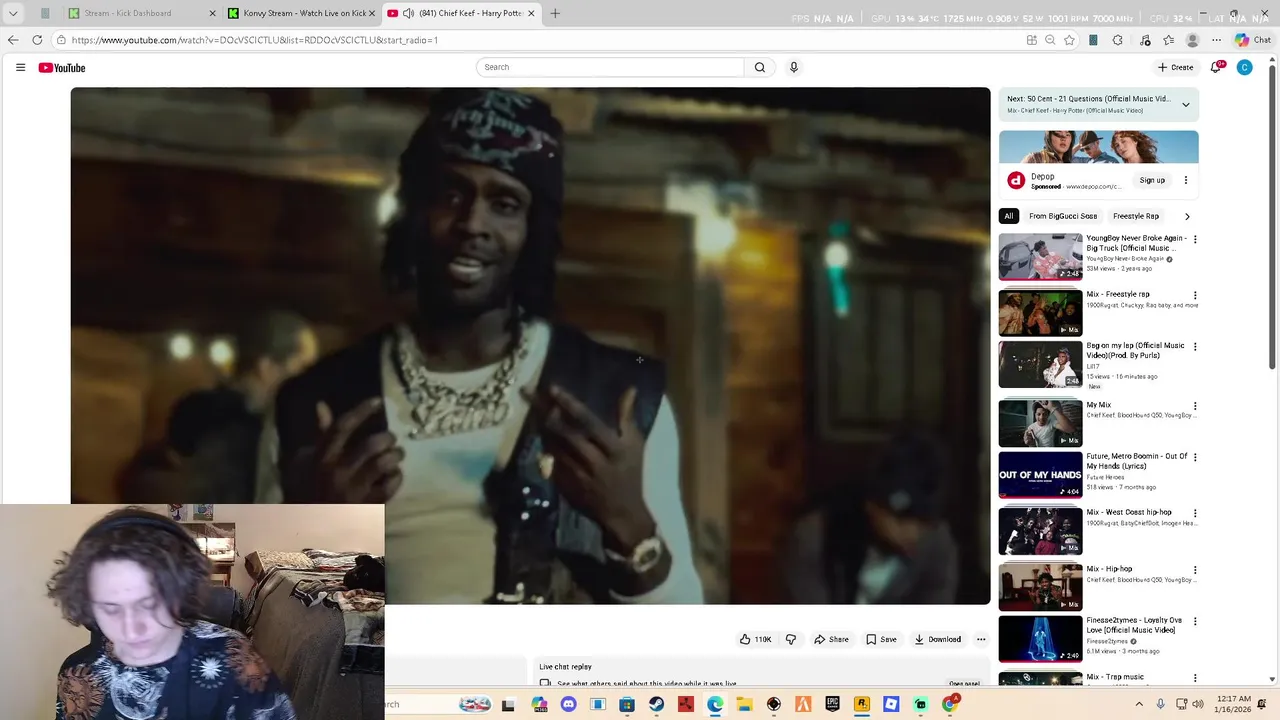The width and height of the screenshot is (1280, 720).
Task: Open the new tab plus button
Action: pos(555,13)
